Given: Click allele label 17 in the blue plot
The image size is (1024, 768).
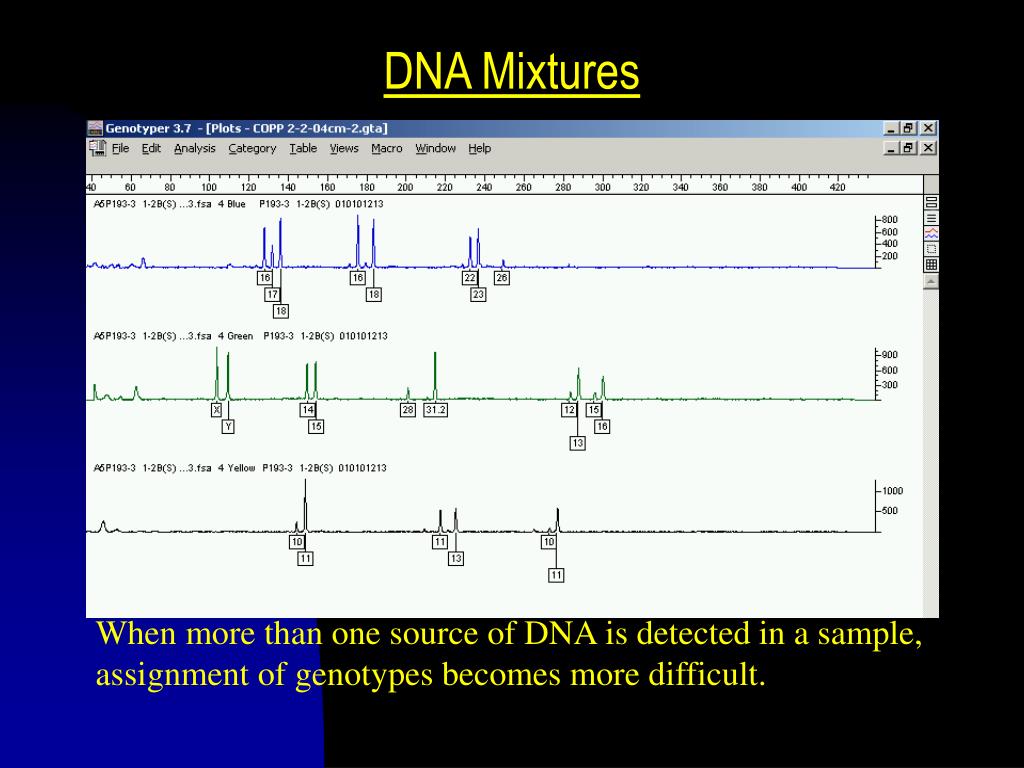Looking at the screenshot, I should click(272, 295).
